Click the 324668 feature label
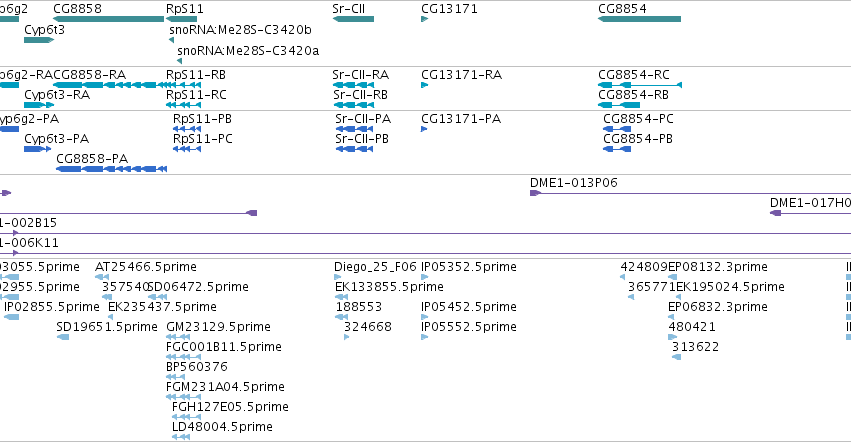Viewport: 851px width, 442px height. [x=367, y=326]
